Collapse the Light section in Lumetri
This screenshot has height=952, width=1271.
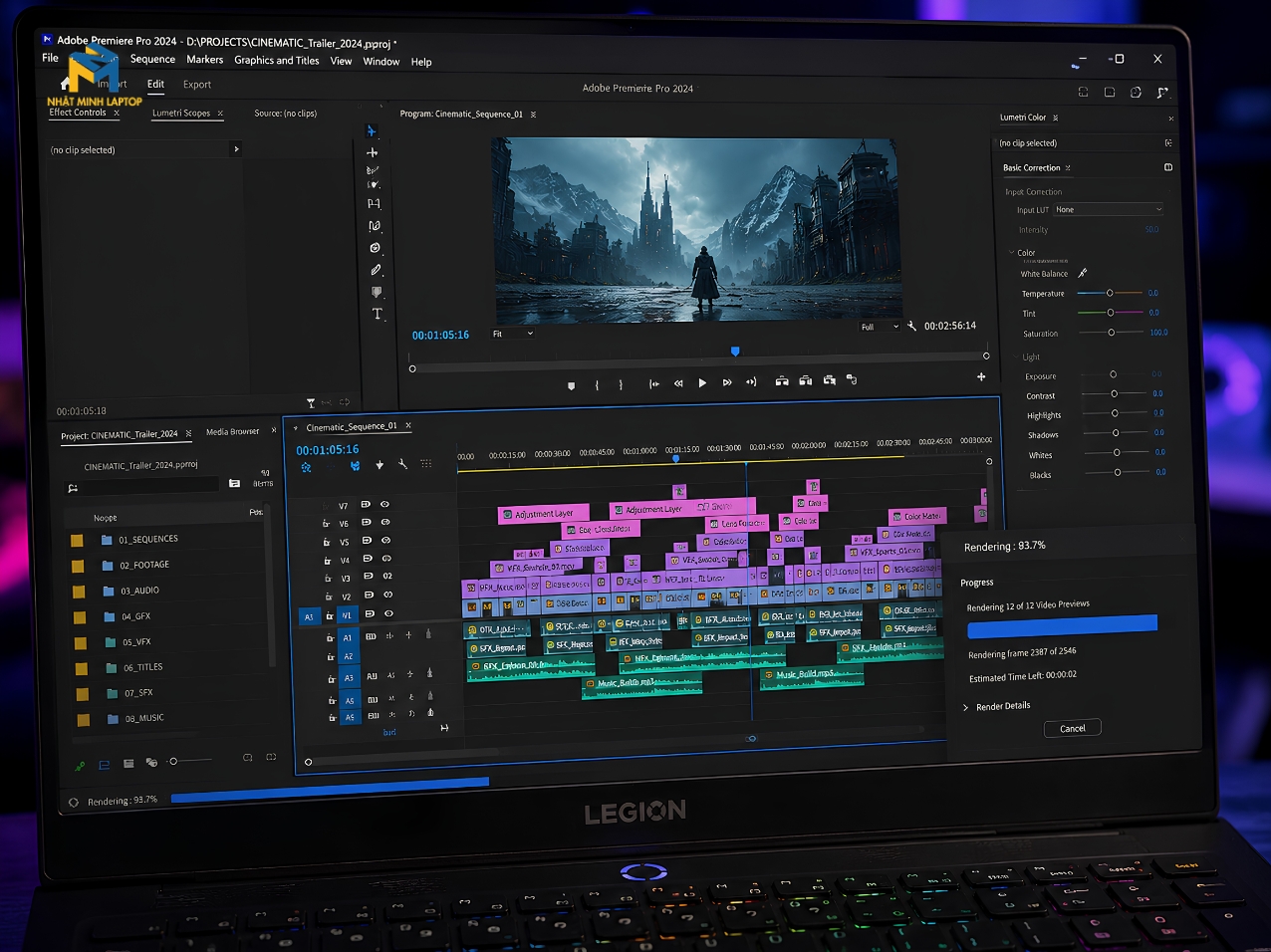[1015, 357]
